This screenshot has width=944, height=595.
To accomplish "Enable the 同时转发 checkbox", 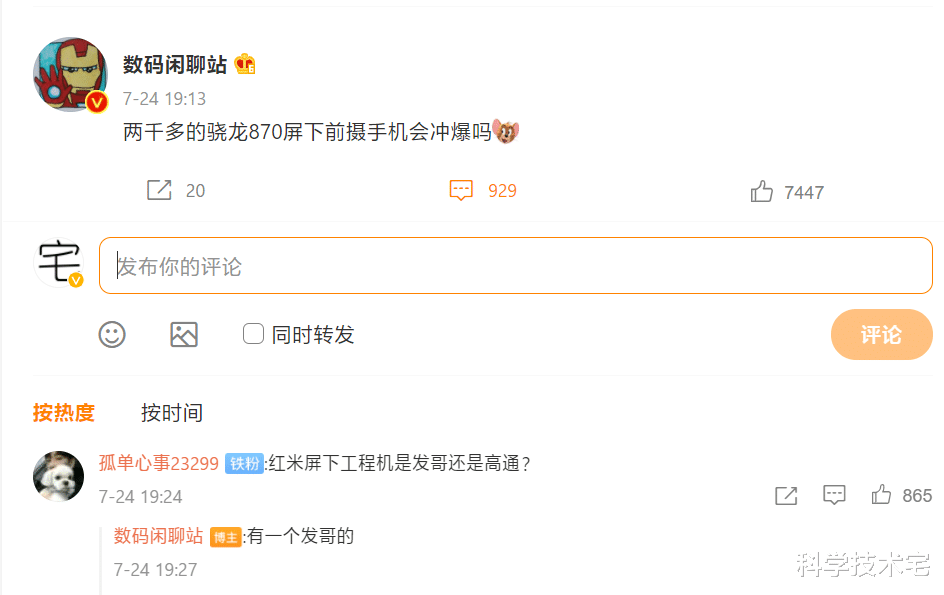I will (x=252, y=334).
